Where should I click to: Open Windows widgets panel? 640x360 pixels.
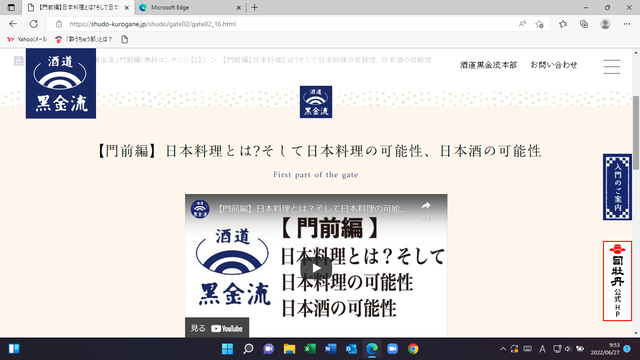coord(14,349)
